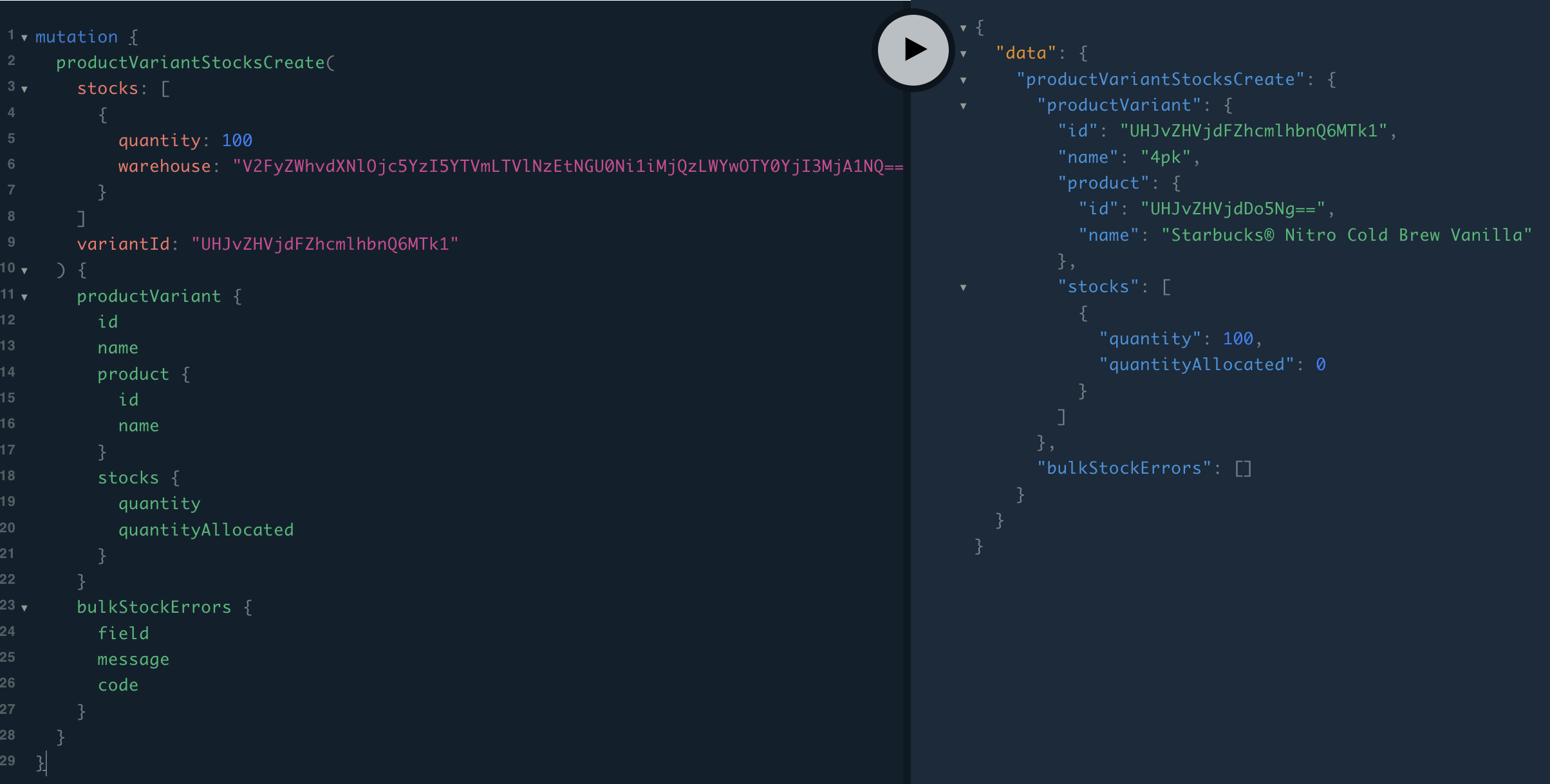The width and height of the screenshot is (1550, 784).
Task: Collapse the stocks array at line 3
Action: tap(24, 89)
